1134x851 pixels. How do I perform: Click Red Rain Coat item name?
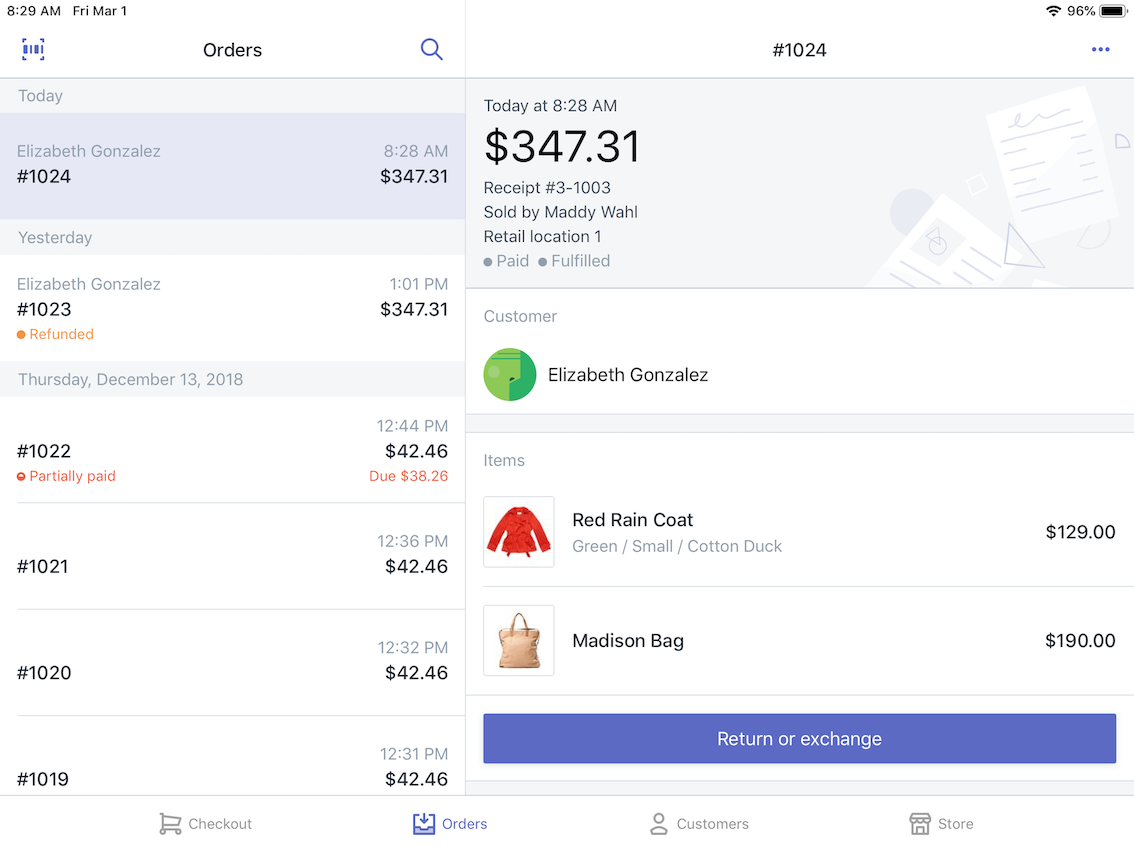(x=633, y=520)
